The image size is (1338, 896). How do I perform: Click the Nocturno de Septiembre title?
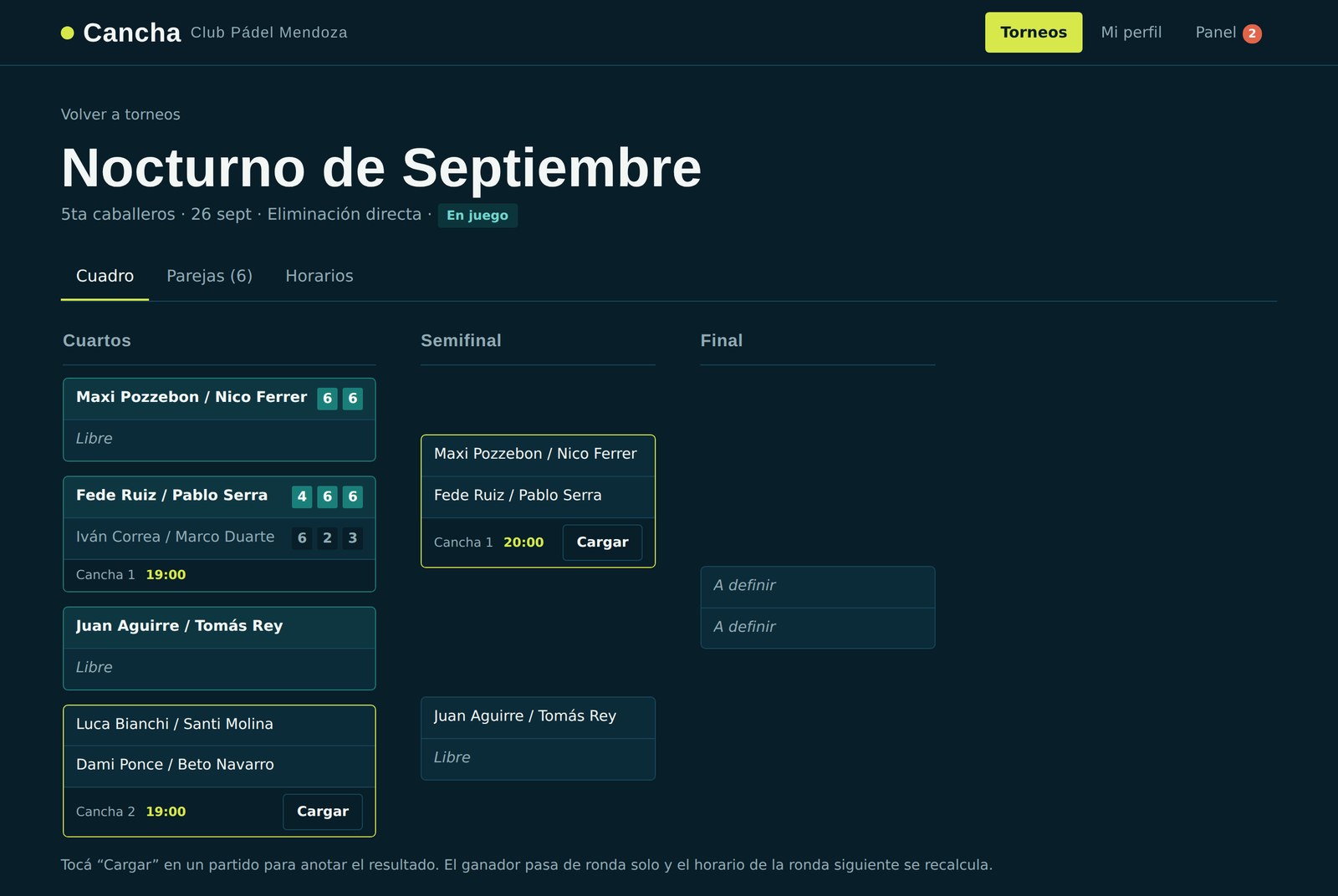tap(381, 168)
